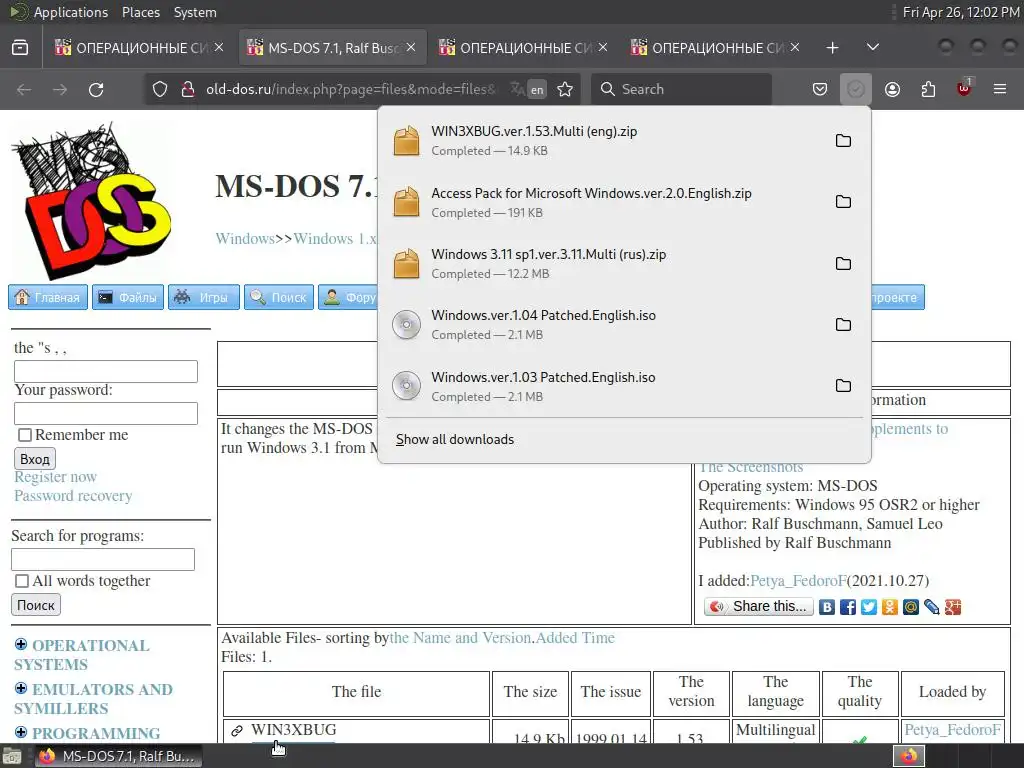Open WIN3XBUG.ver.1.53 zip download entry
This screenshot has width=1024, height=768.
[x=609, y=140]
